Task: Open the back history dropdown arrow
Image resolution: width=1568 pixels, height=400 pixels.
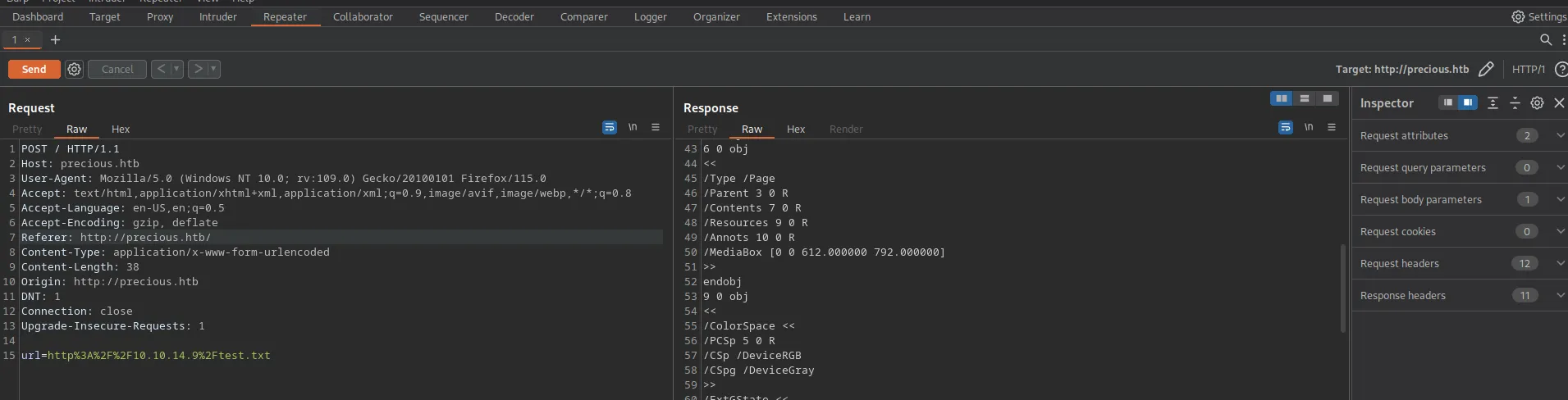Action: pyautogui.click(x=176, y=70)
